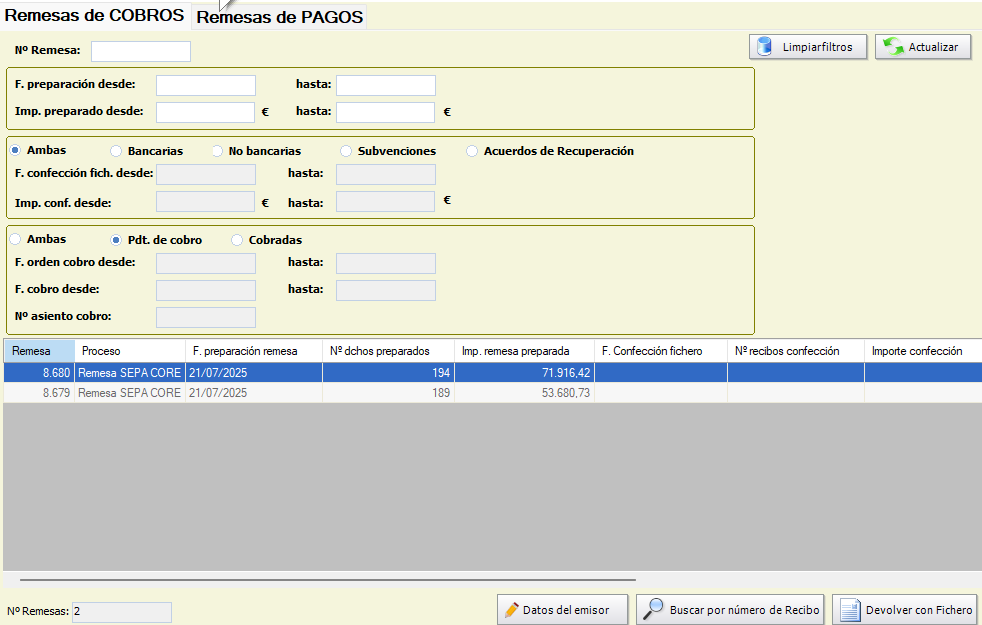Screen dimensions: 982x625
Task: Focus the F. preparación desde date field
Action: pyautogui.click(x=205, y=86)
